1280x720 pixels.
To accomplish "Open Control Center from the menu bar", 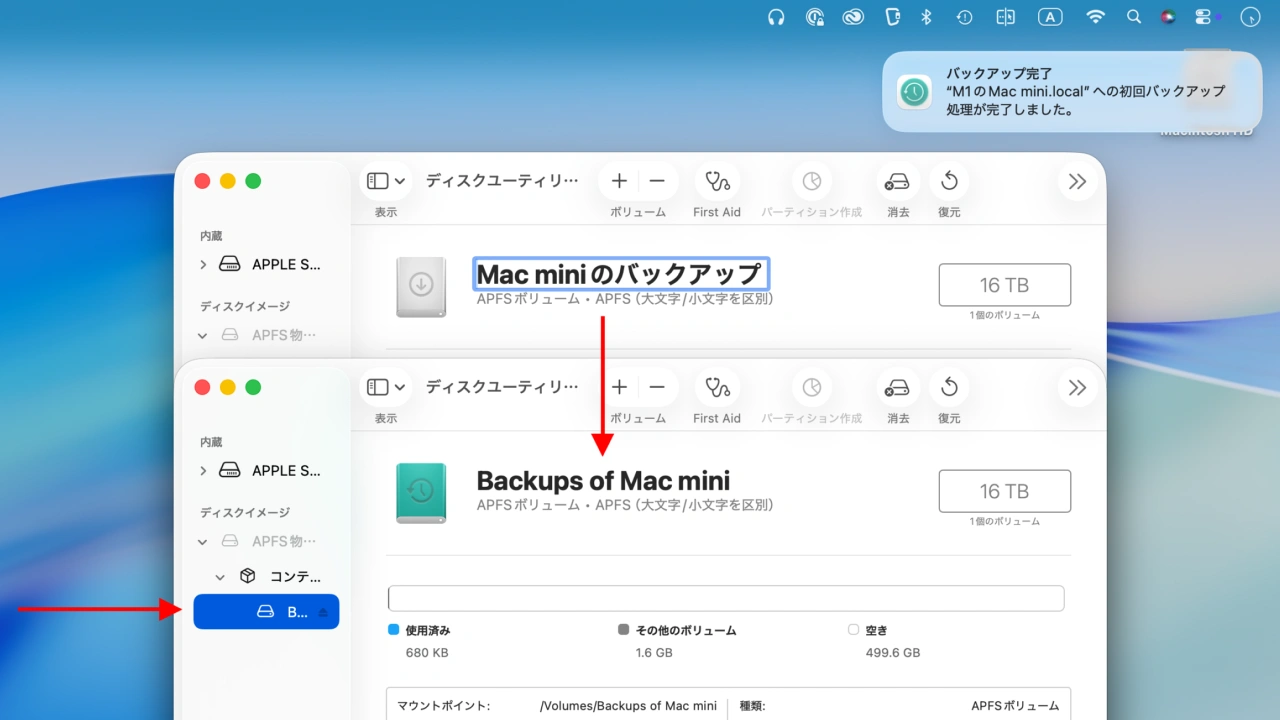I will 1205,16.
